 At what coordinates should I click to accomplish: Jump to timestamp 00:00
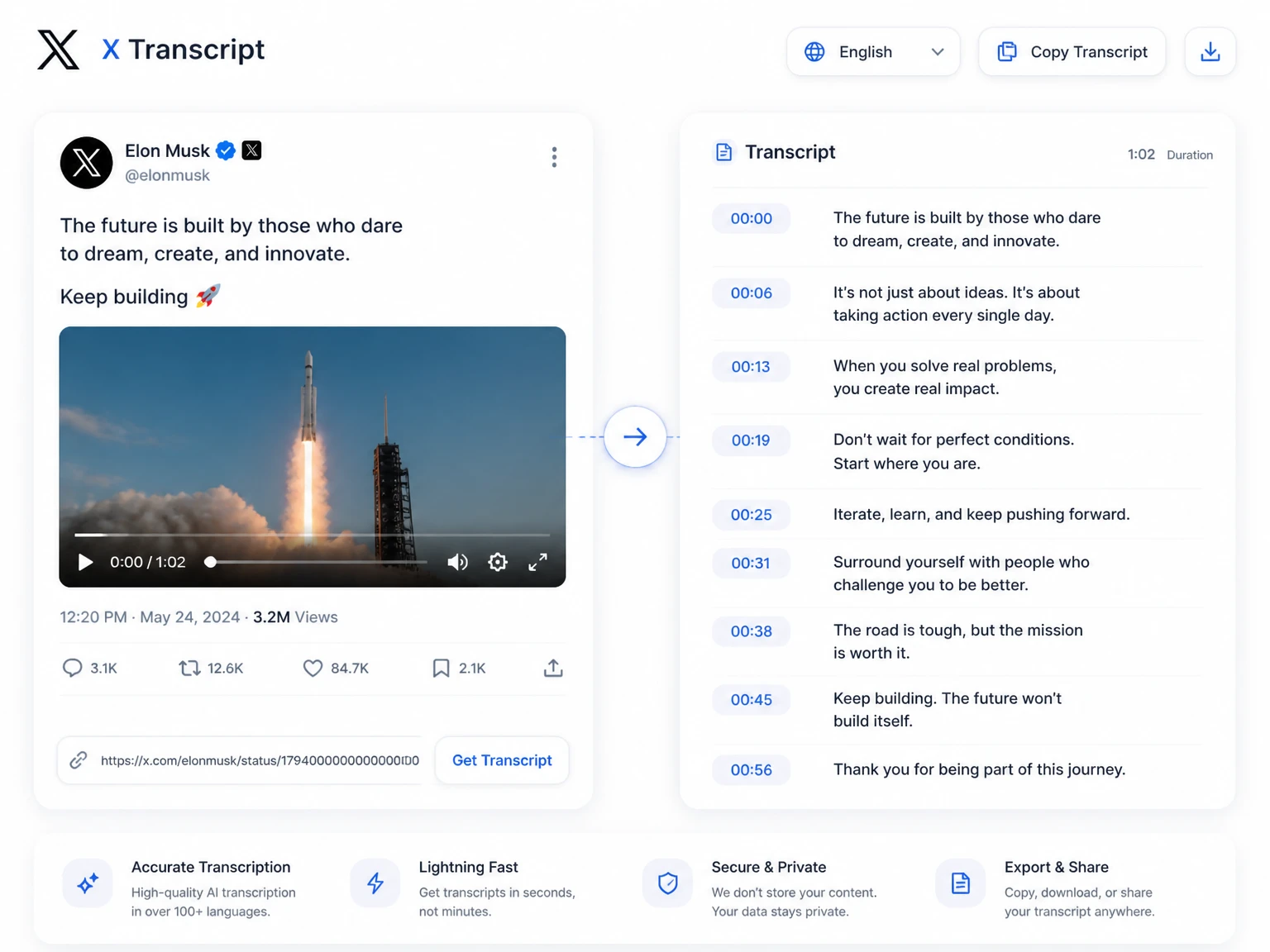751,218
